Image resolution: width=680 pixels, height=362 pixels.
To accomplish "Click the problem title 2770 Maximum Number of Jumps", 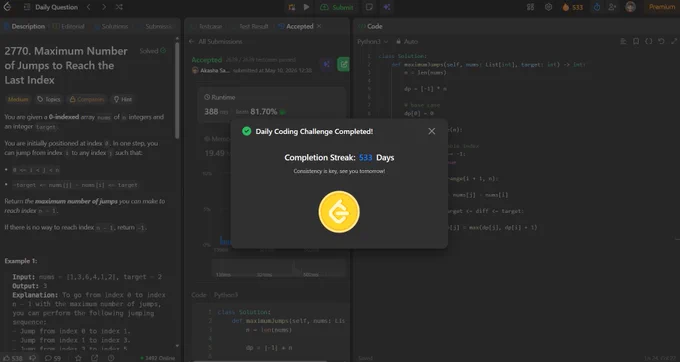I will (x=66, y=65).
